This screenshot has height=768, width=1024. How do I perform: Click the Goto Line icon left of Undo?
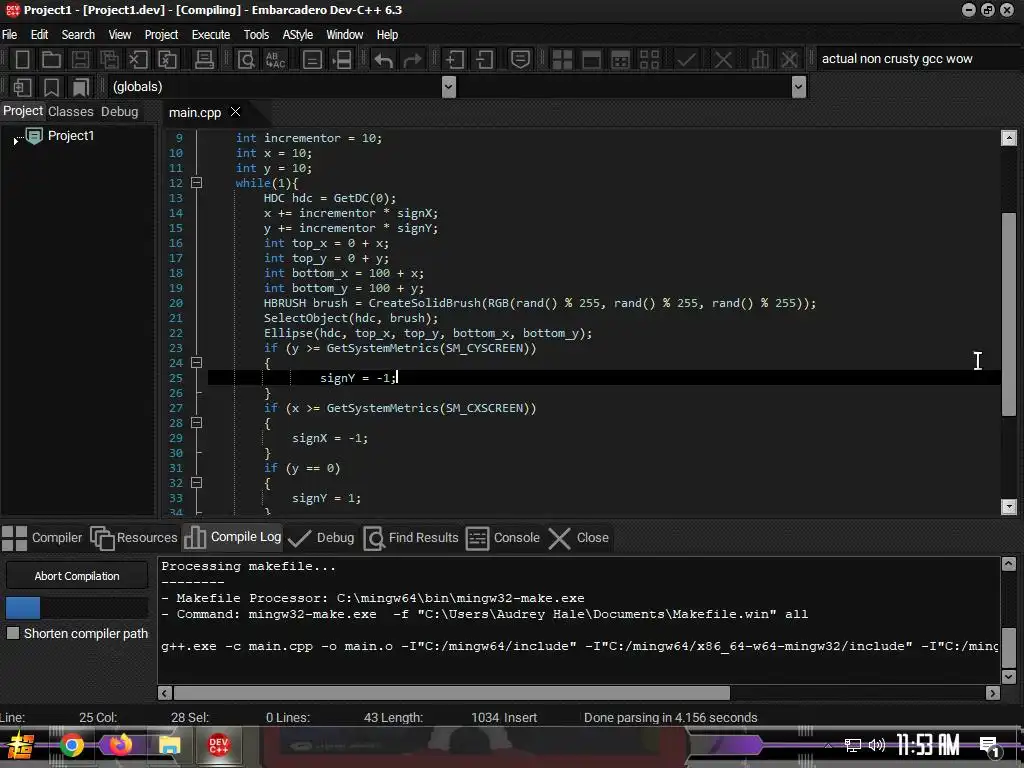click(x=312, y=59)
